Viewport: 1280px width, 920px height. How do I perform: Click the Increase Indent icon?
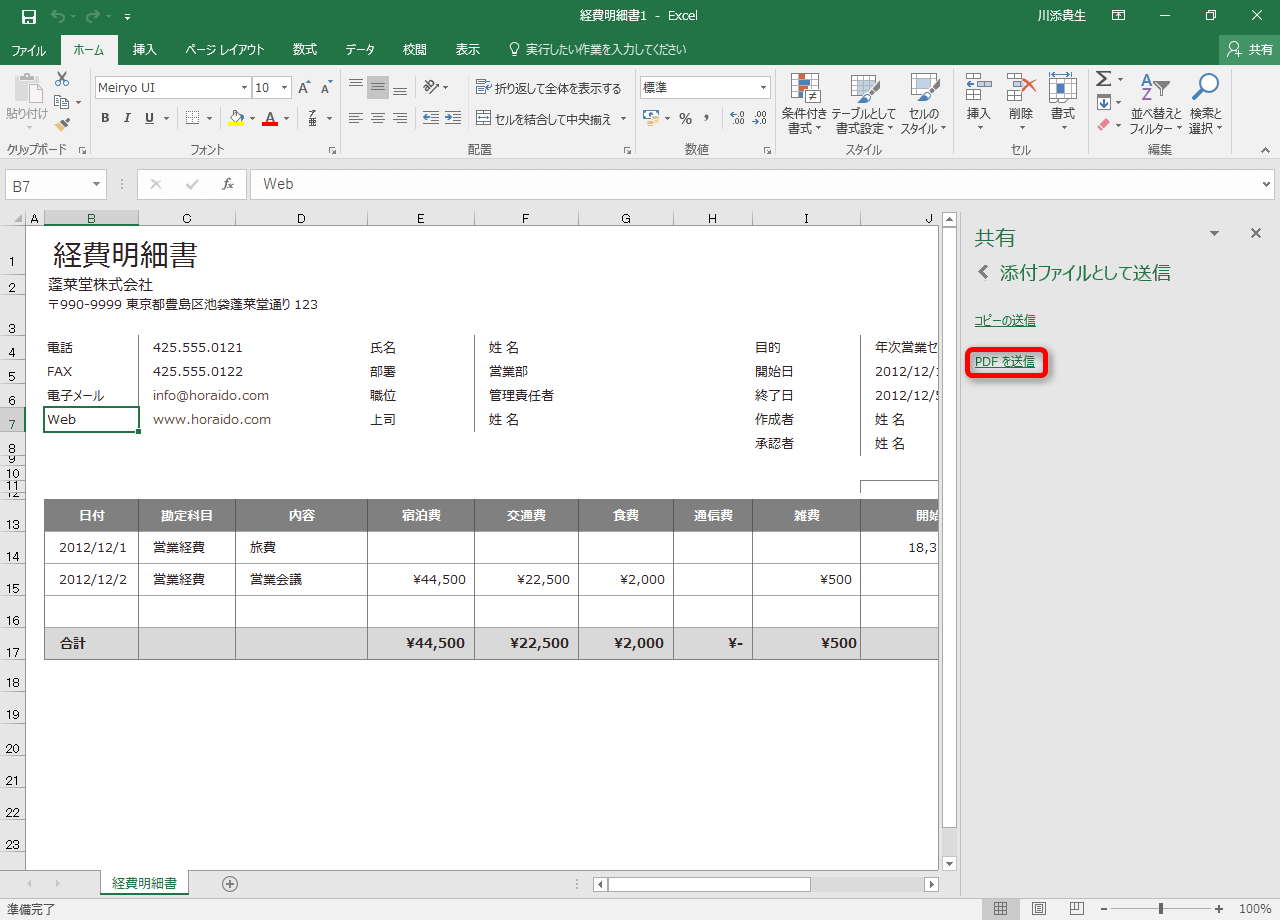454,118
